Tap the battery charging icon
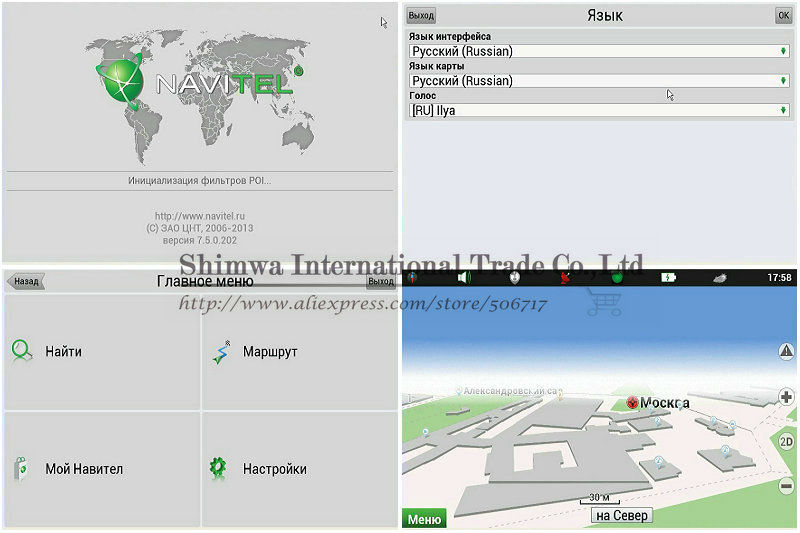The image size is (800, 533). (668, 277)
